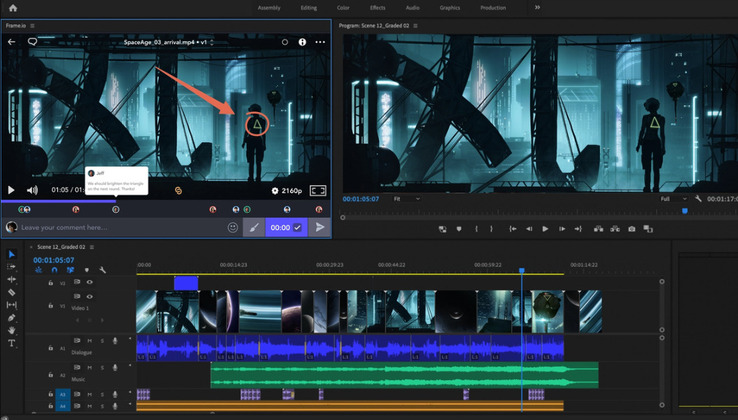Viewport: 738px width, 420px height.
Task: Toggle the comment timestamp 00:00 checkbox
Action: coord(297,227)
